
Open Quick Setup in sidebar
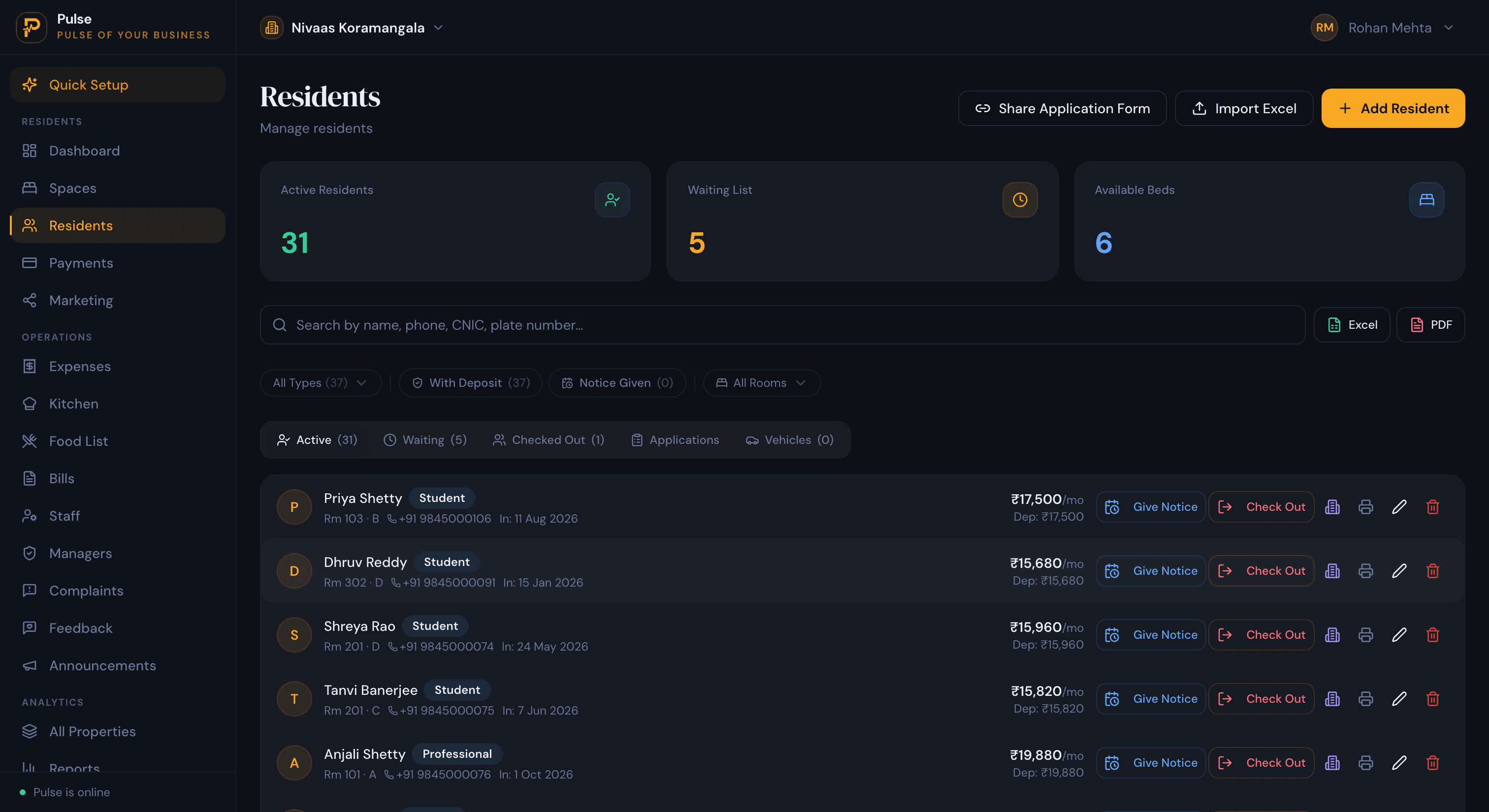[117, 85]
